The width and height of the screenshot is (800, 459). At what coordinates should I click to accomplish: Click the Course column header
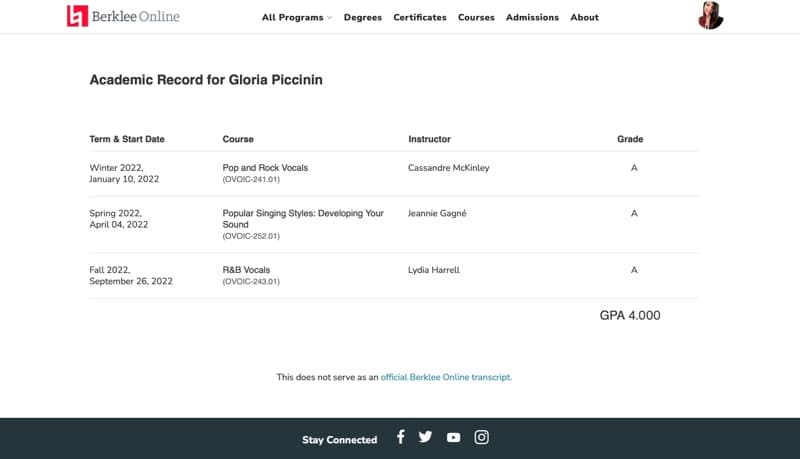238,139
